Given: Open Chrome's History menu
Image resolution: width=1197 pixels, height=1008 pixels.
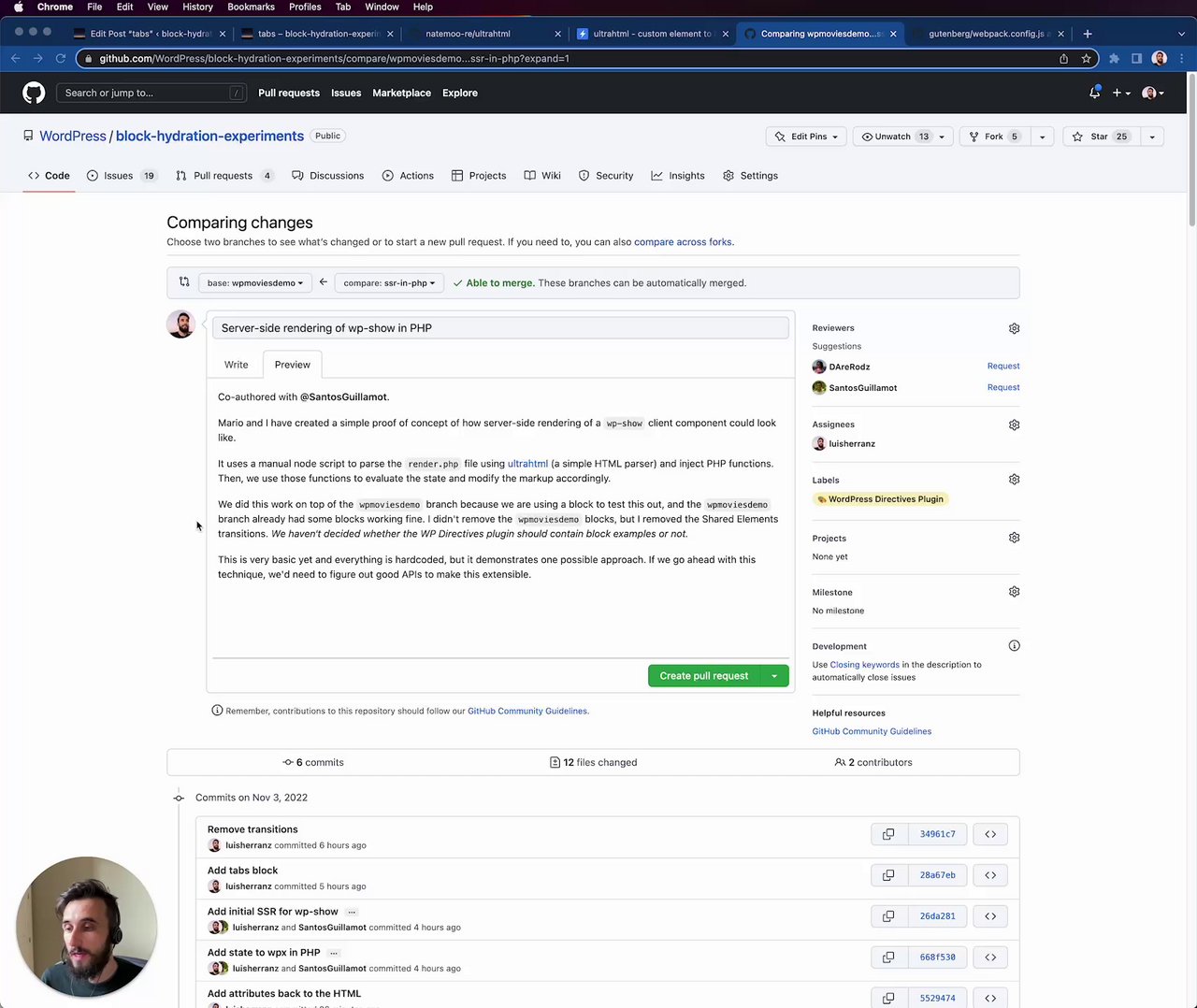Looking at the screenshot, I should 197,7.
